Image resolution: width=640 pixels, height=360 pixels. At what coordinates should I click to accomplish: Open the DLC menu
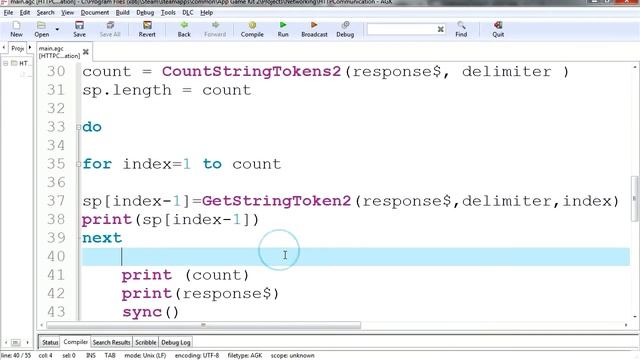tap(188, 13)
